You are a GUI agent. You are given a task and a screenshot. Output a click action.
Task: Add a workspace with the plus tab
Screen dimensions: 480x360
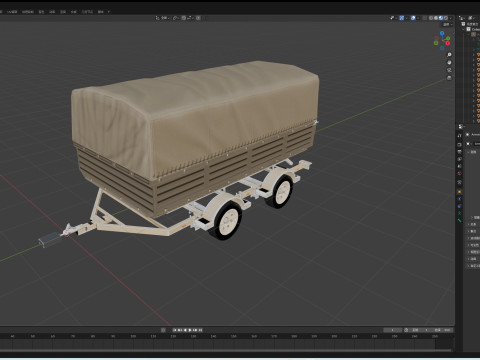109,12
